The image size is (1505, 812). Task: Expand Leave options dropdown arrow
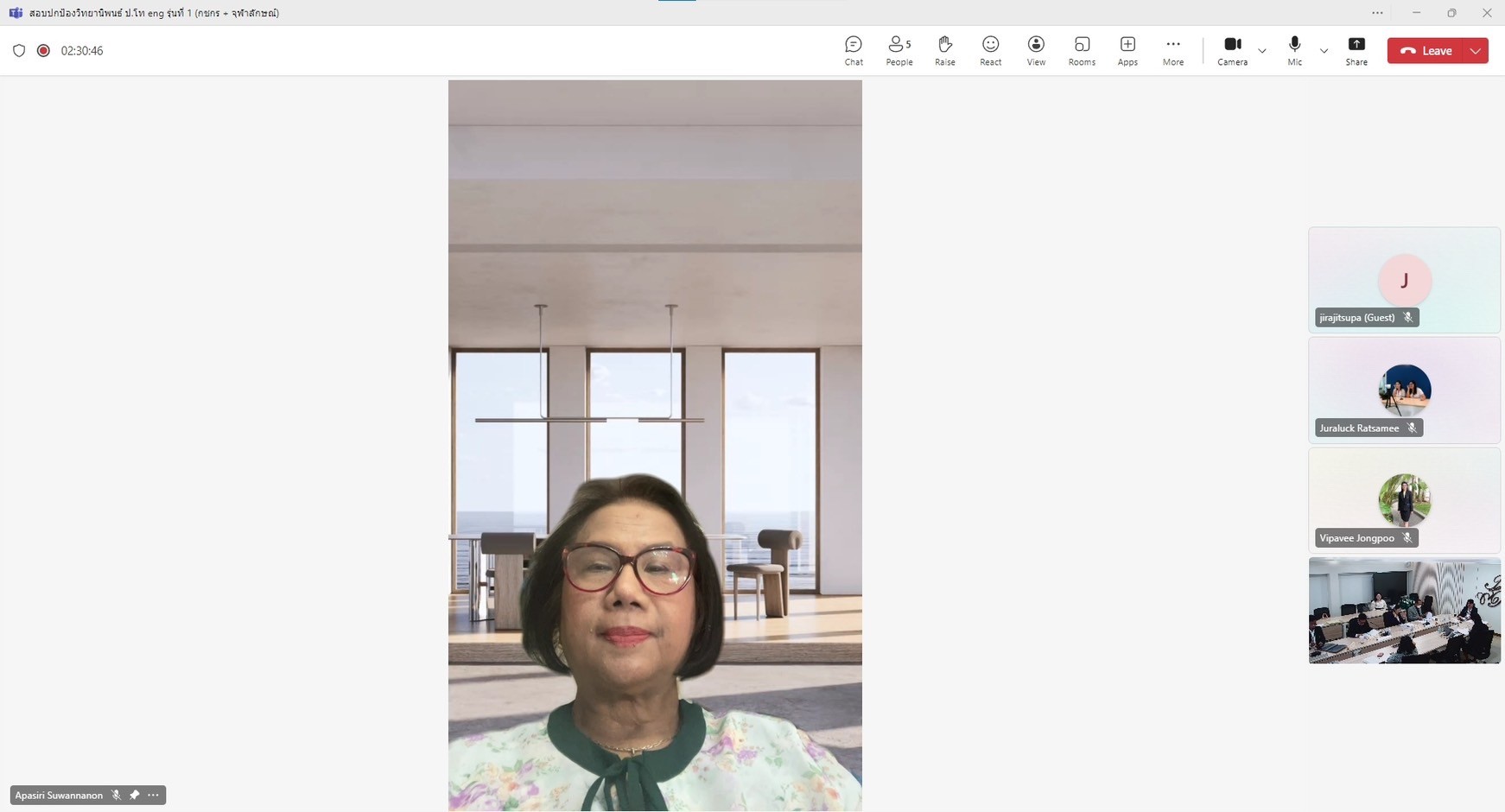[1476, 51]
